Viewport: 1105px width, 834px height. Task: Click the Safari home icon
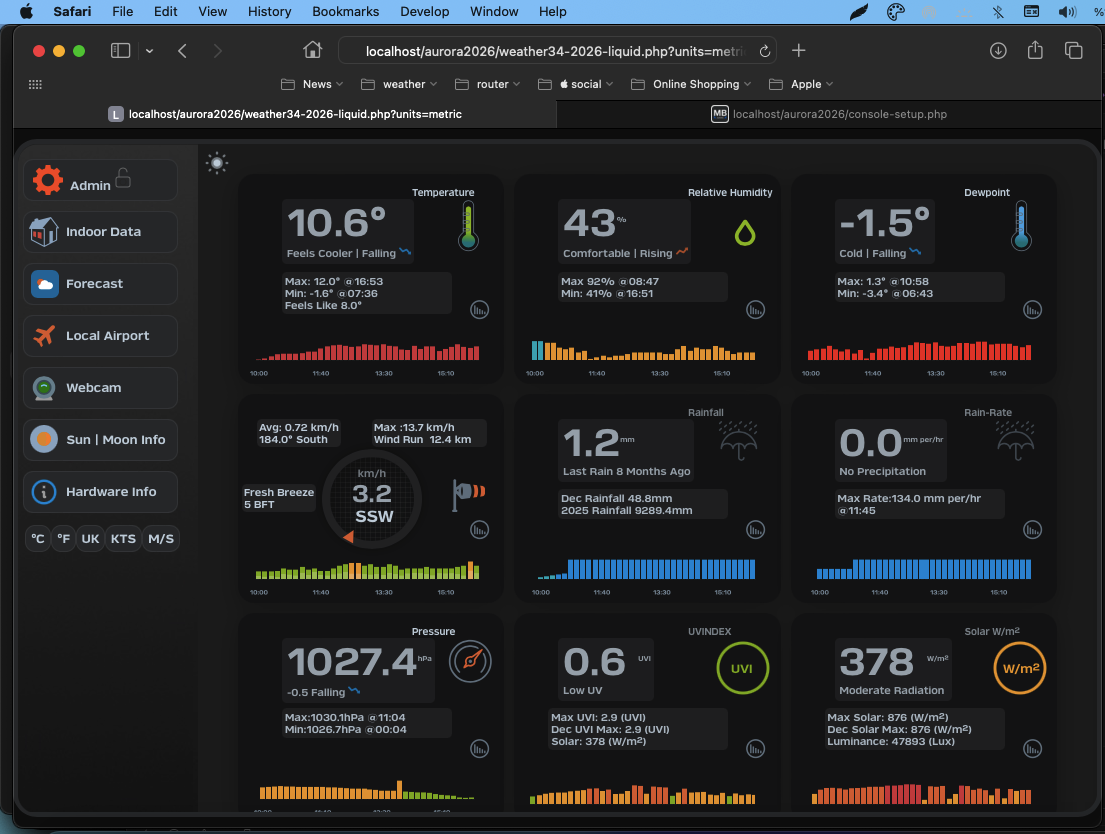click(x=313, y=51)
